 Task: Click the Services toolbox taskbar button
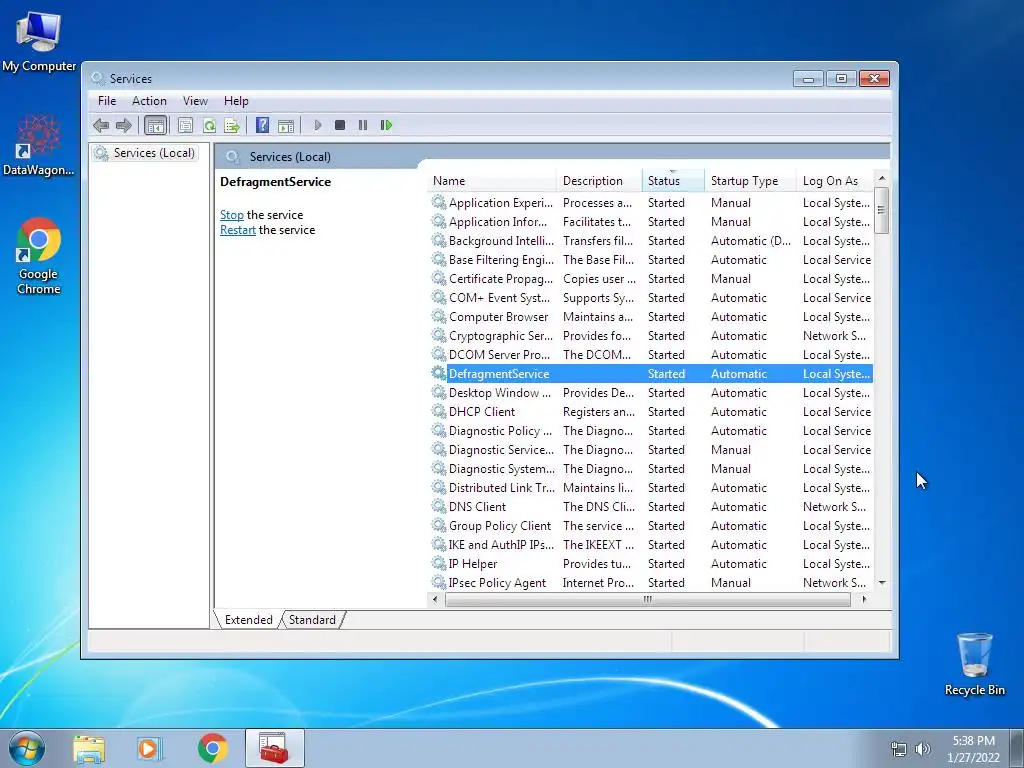[274, 748]
